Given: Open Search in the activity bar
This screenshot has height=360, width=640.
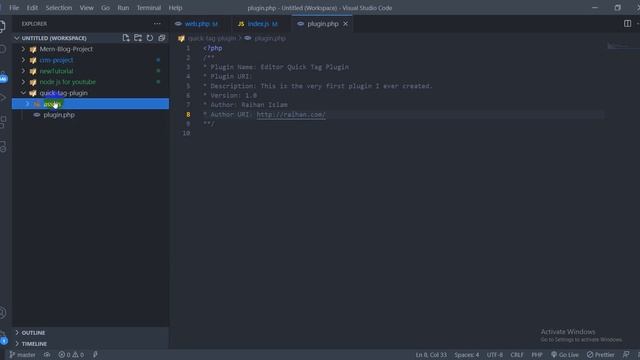Looking at the screenshot, I should [3, 49].
